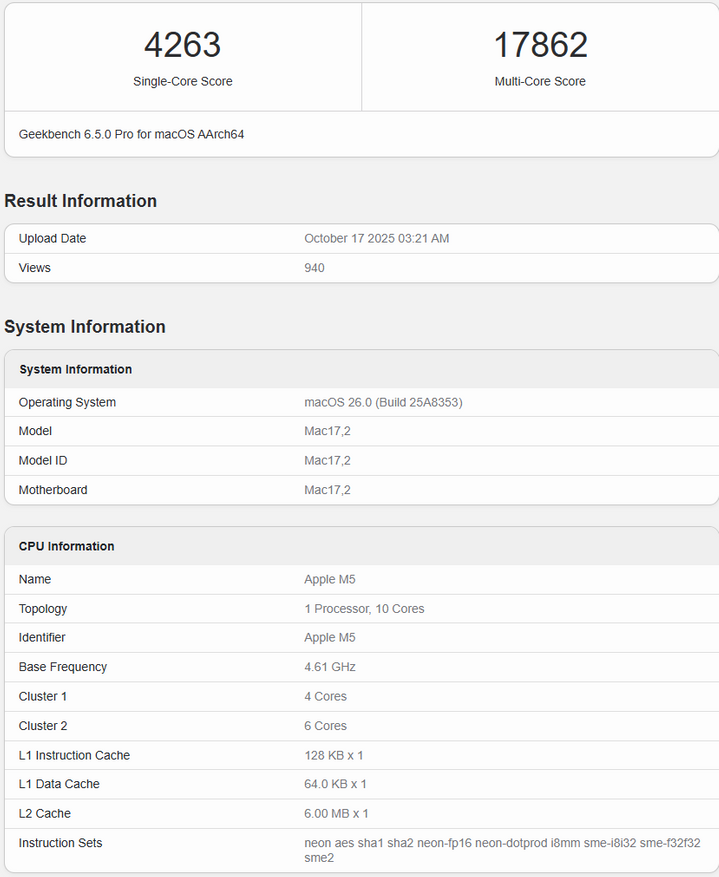Click the Result Information heading
The width and height of the screenshot is (719, 877).
pos(80,201)
